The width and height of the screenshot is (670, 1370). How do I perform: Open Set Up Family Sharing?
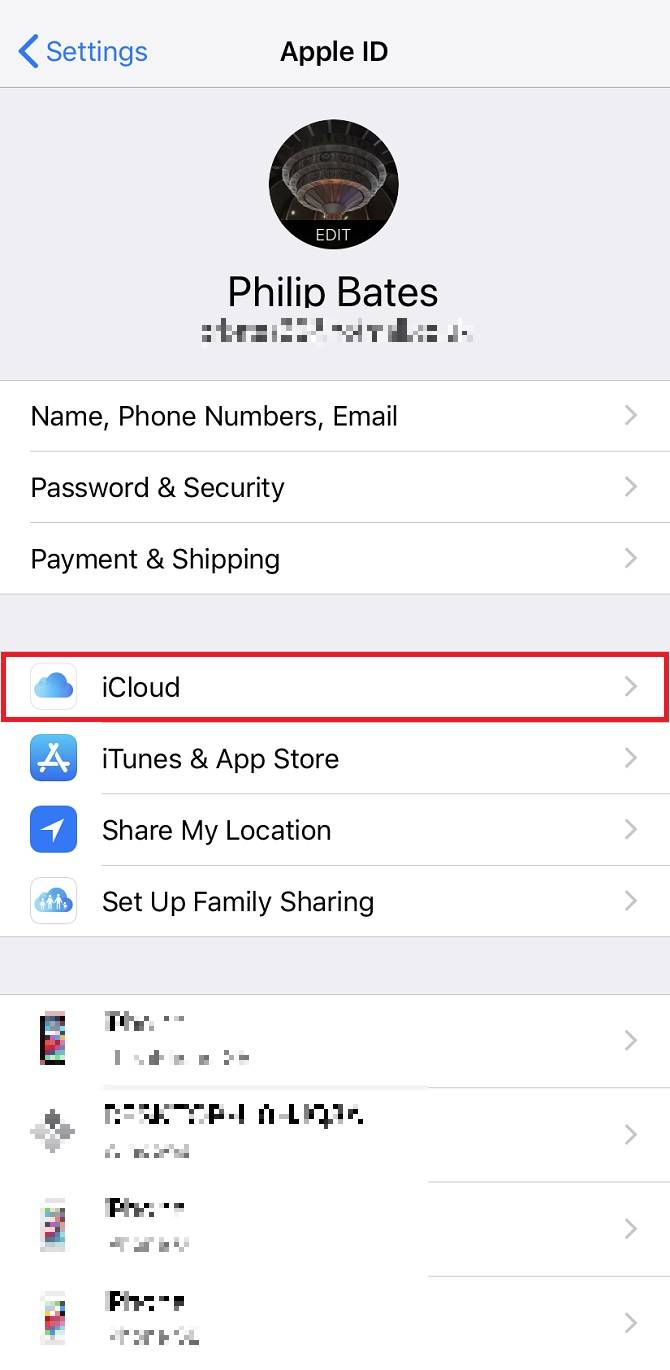(335, 901)
